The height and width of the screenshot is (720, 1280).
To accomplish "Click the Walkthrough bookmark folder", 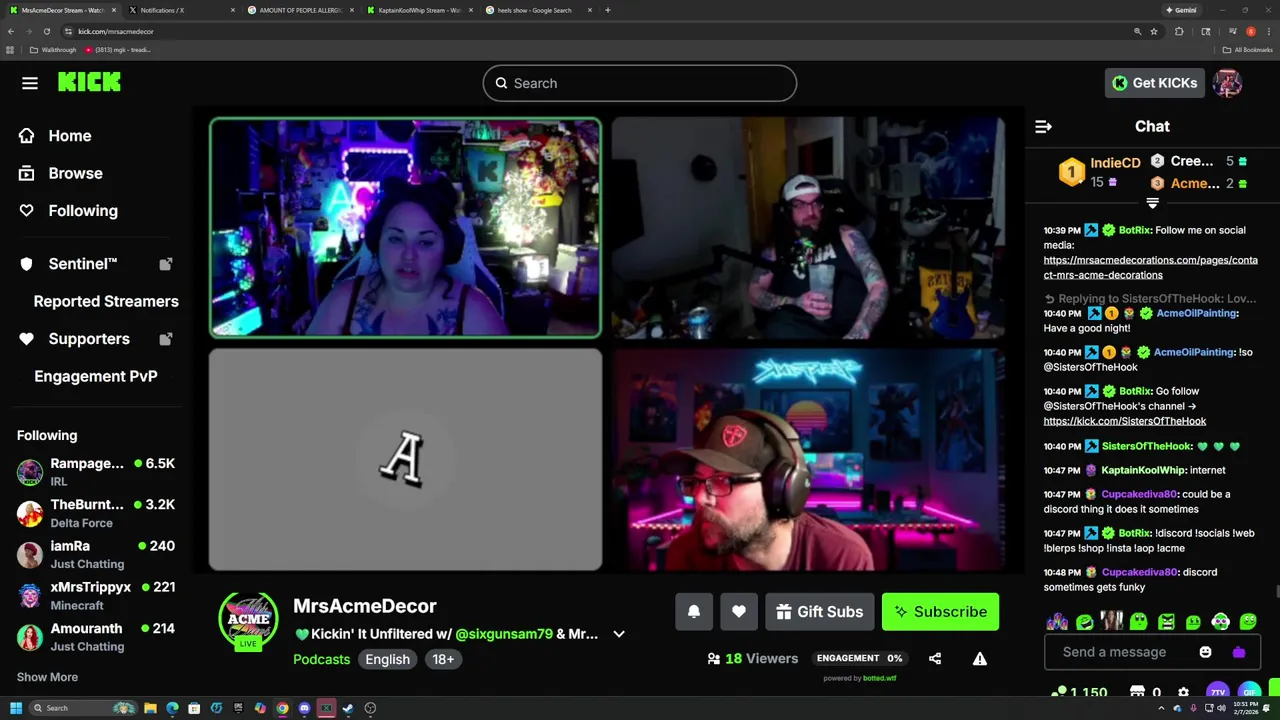I will pos(53,50).
